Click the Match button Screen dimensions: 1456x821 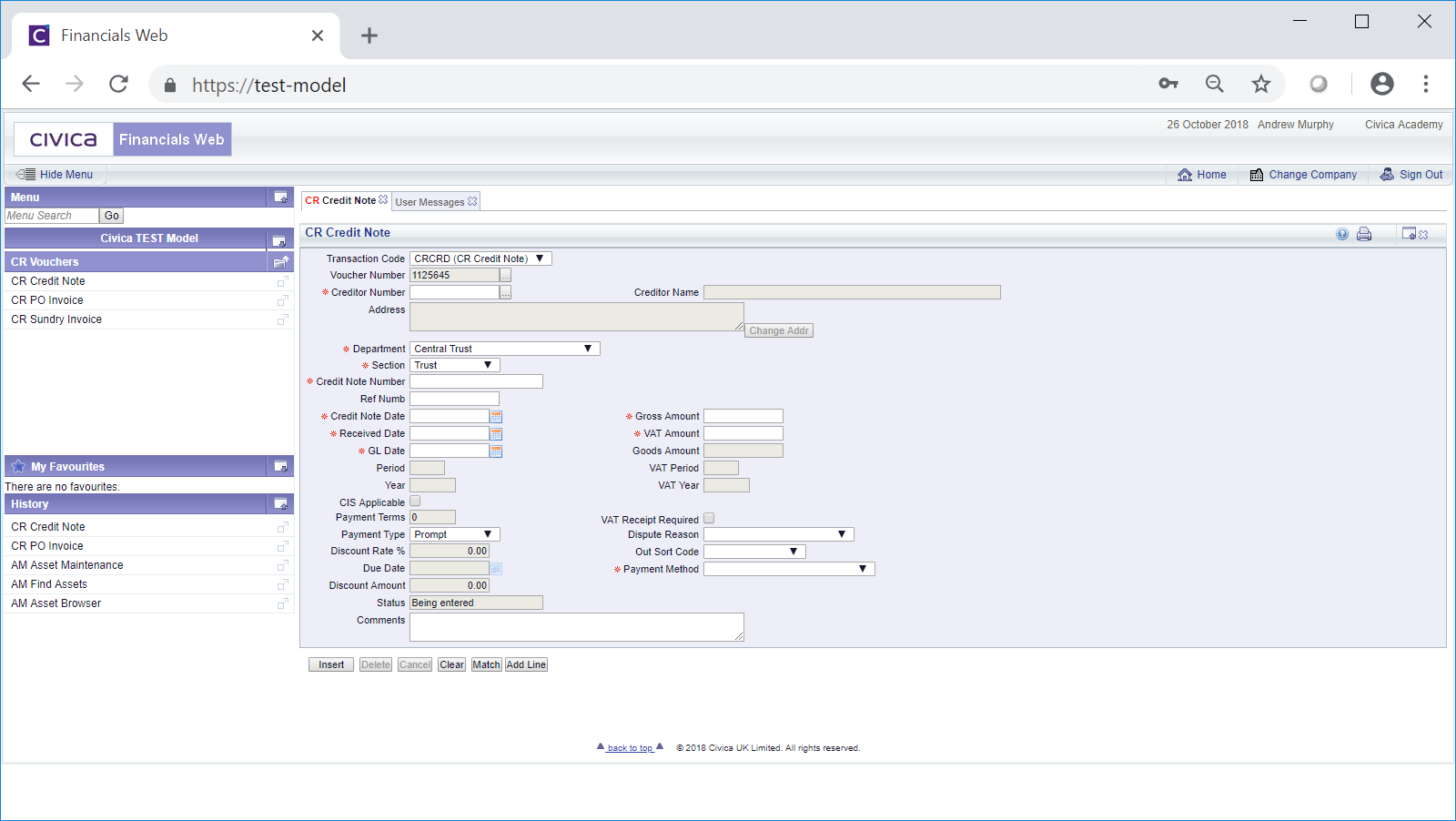point(486,664)
